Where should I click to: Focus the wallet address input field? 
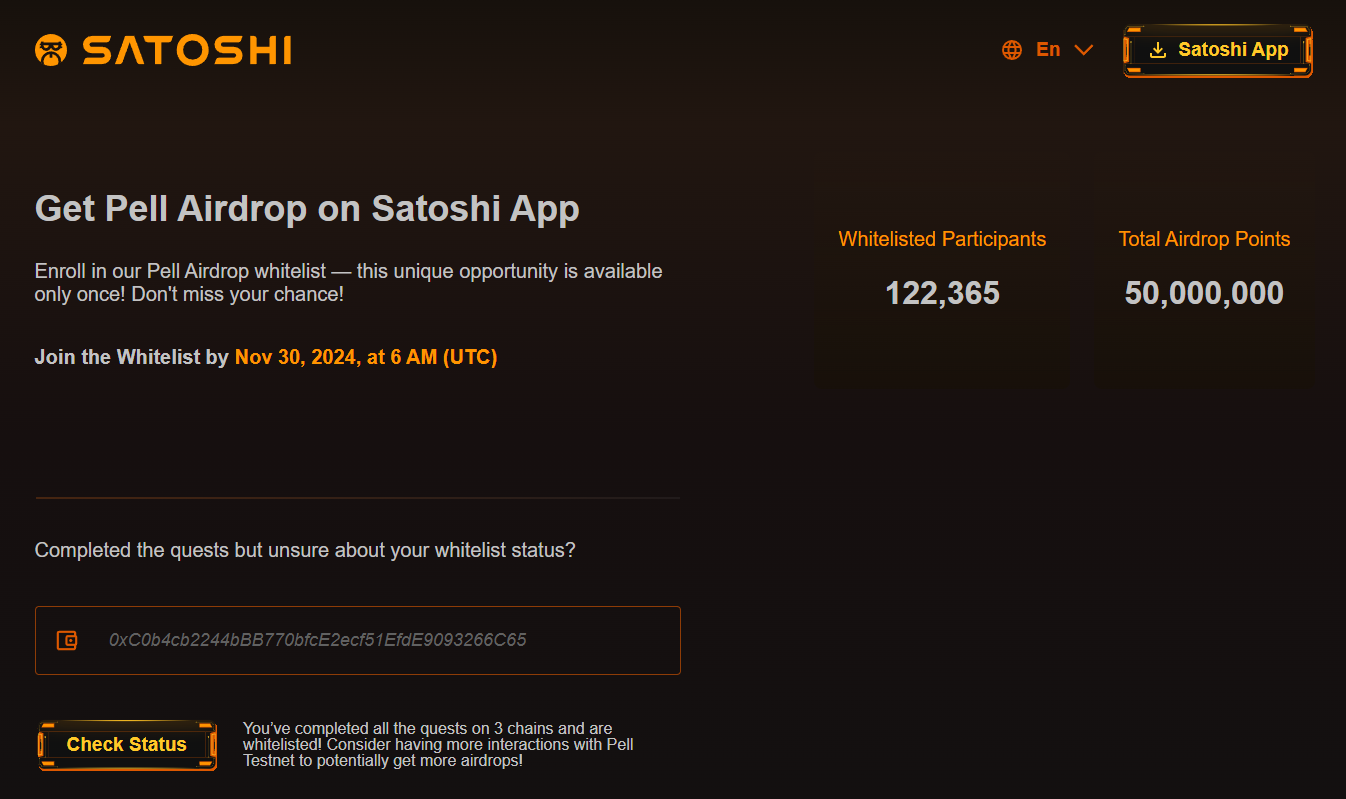380,640
